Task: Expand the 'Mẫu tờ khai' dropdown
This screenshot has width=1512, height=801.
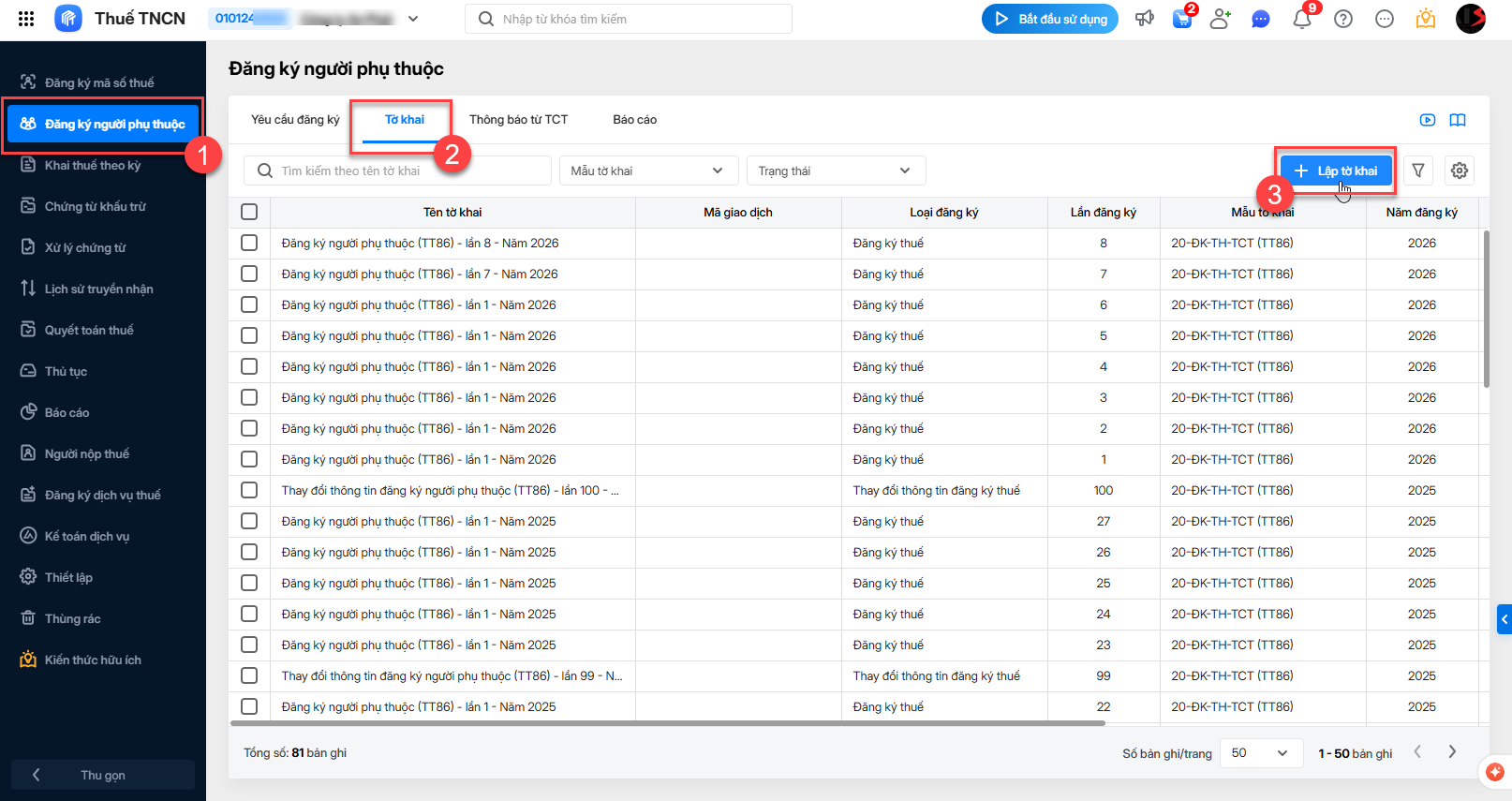Action: point(647,171)
